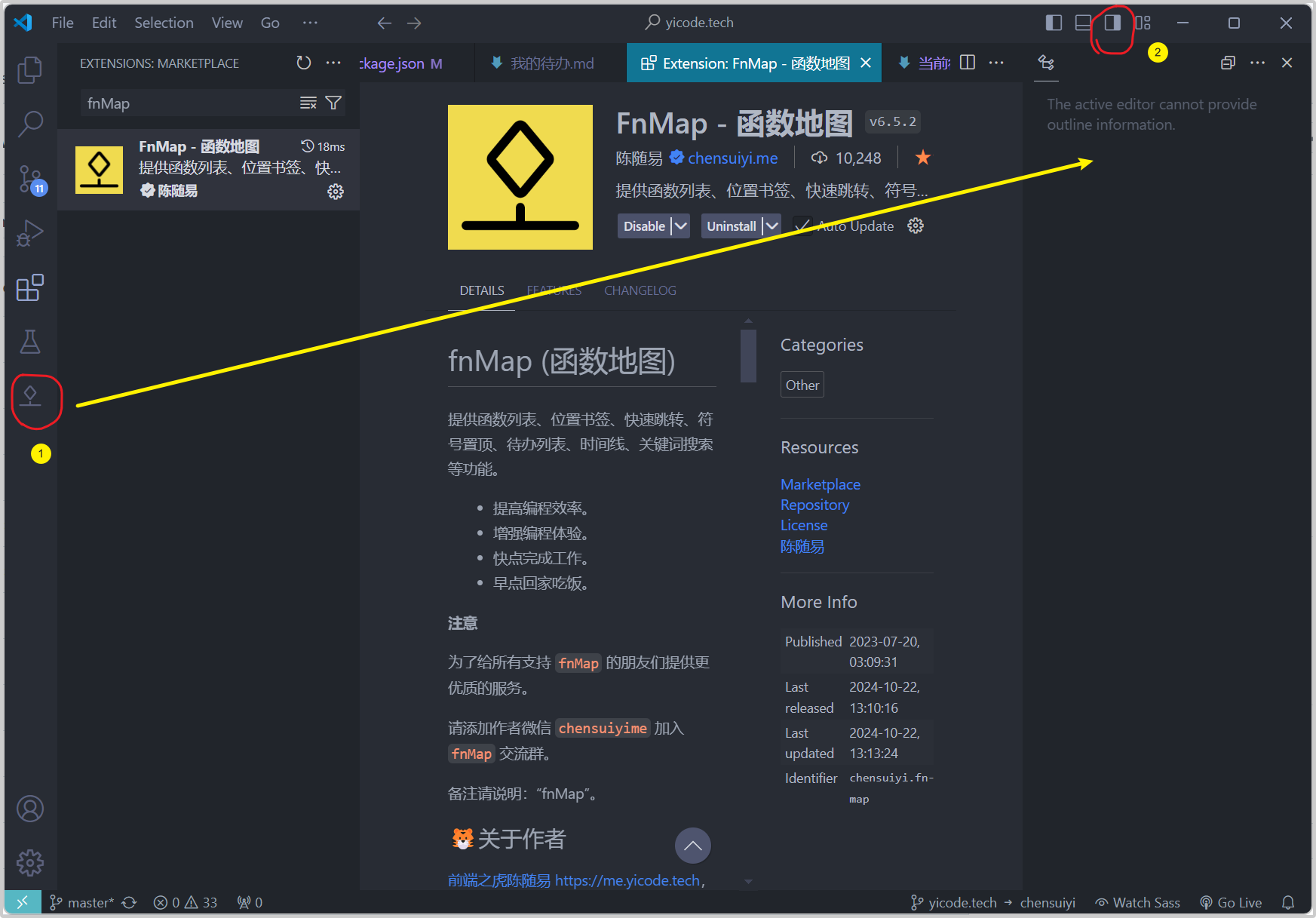1316x918 pixels.
Task: Open the overflow menu in menu bar
Action: point(310,23)
